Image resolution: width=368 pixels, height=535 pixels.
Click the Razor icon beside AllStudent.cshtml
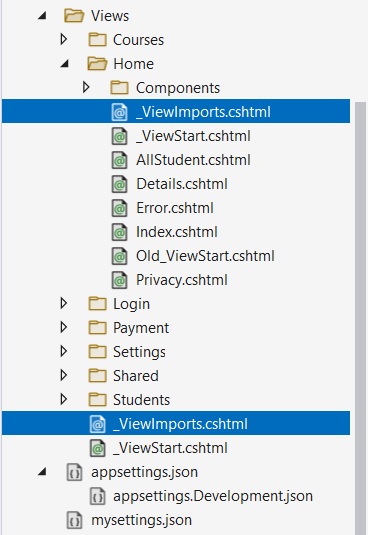pyautogui.click(x=120, y=160)
